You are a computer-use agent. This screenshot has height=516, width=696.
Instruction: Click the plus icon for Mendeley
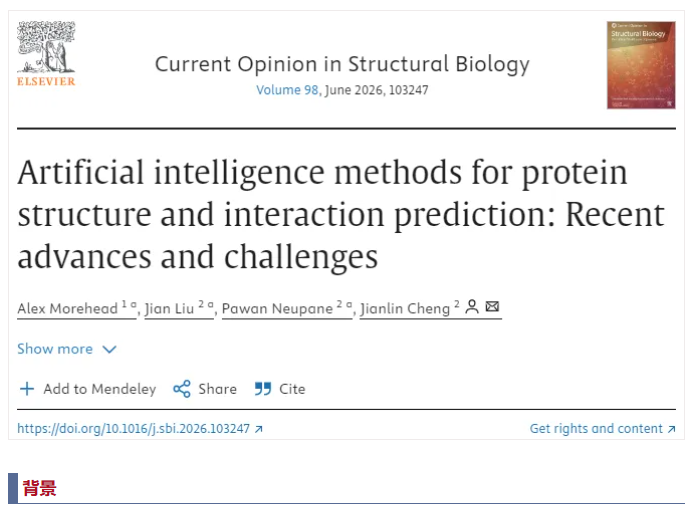[x=27, y=389]
